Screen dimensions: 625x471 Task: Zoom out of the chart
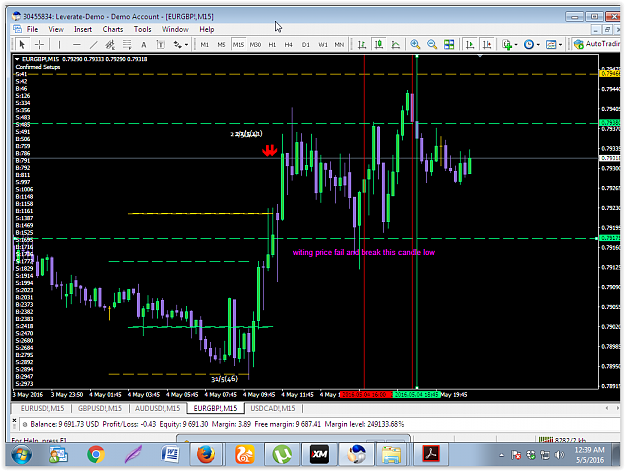tap(432, 45)
